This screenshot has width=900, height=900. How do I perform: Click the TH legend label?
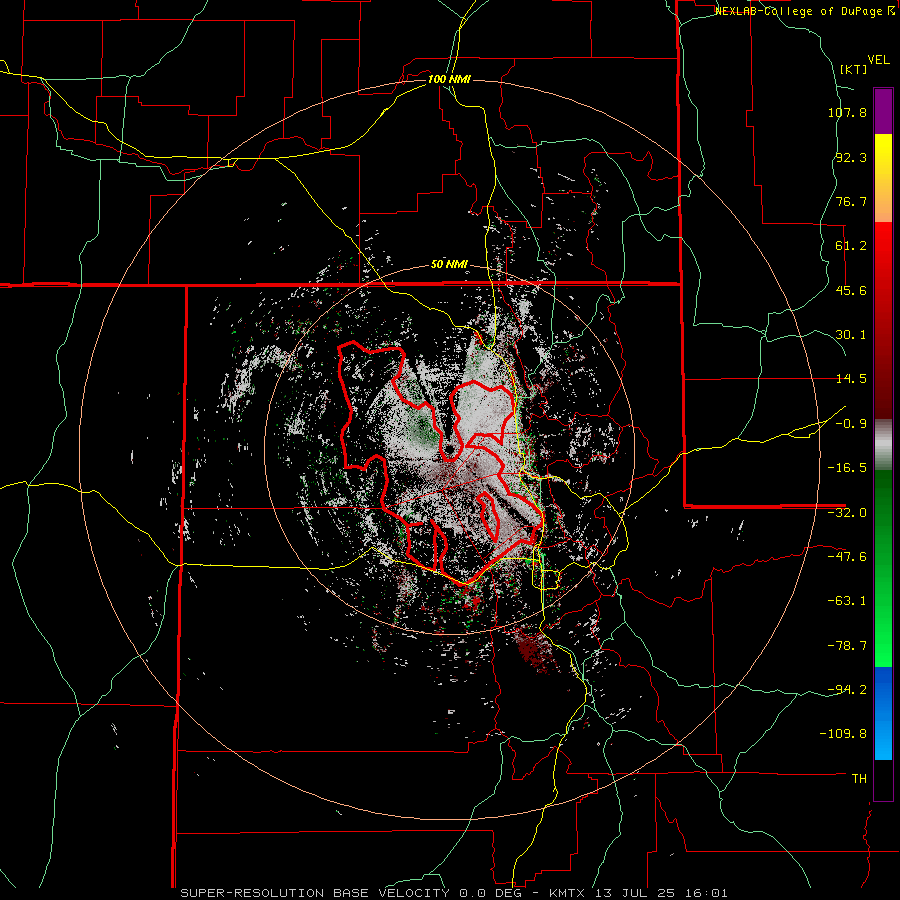(x=859, y=779)
